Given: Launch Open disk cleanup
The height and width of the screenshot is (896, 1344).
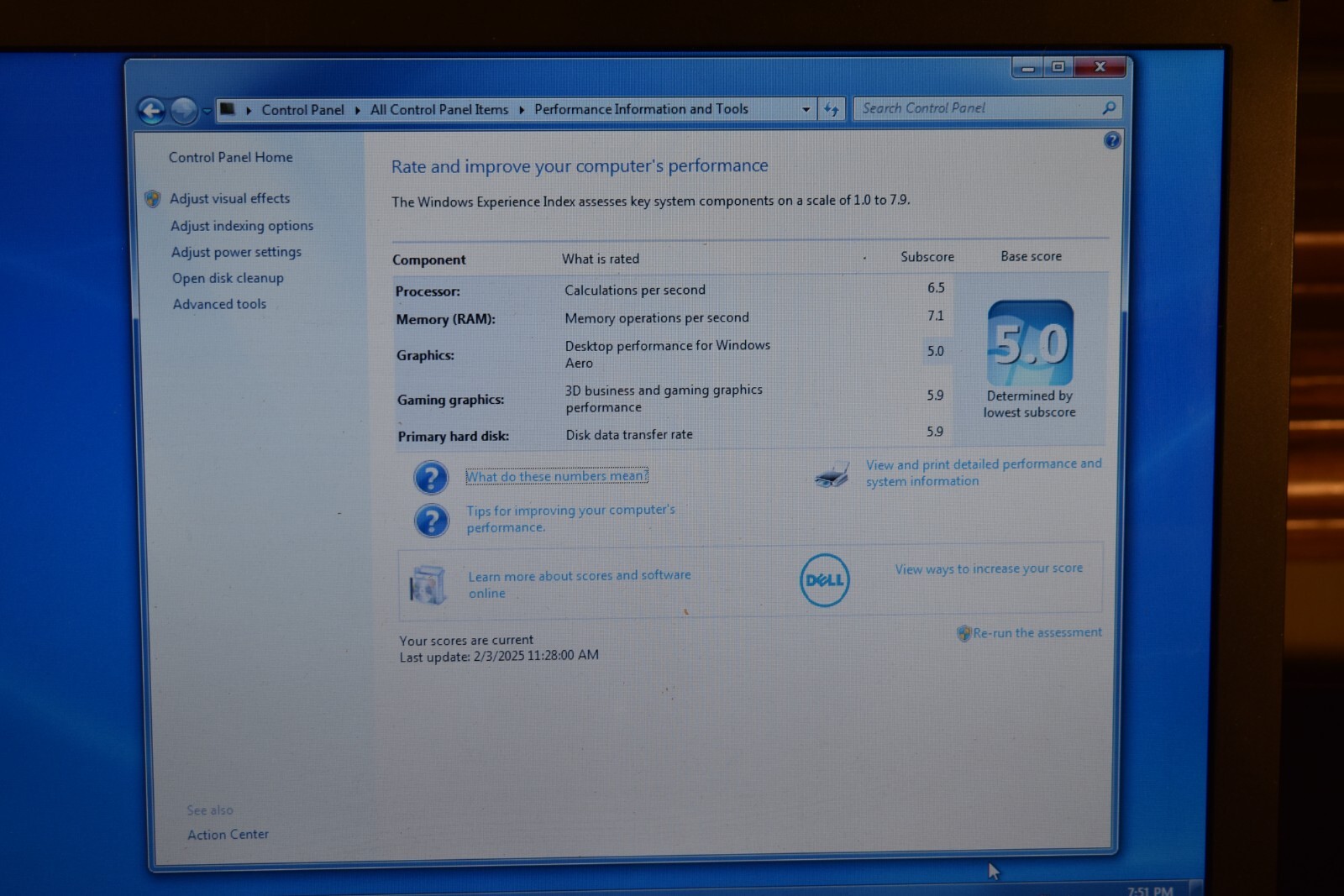Looking at the screenshot, I should (228, 278).
